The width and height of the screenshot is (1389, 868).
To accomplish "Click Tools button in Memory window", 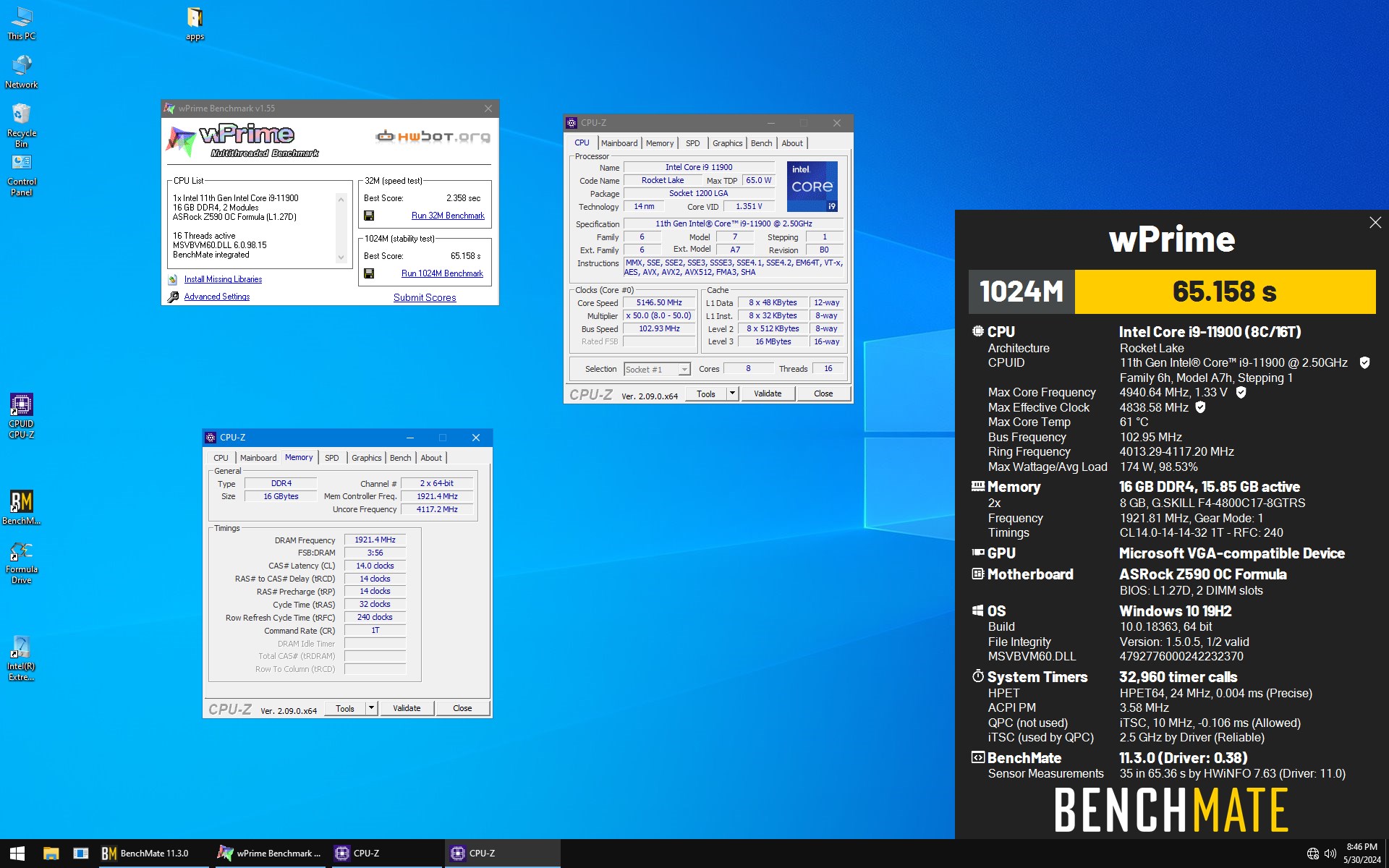I will point(345,708).
